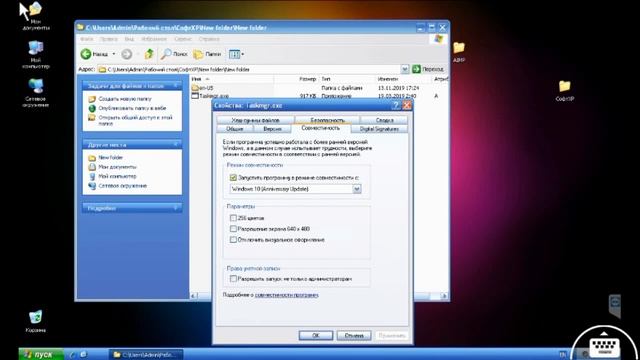The width and height of the screenshot is (640, 360).
Task: Select the Корзина recycle bin desktop icon
Action: pyautogui.click(x=36, y=322)
